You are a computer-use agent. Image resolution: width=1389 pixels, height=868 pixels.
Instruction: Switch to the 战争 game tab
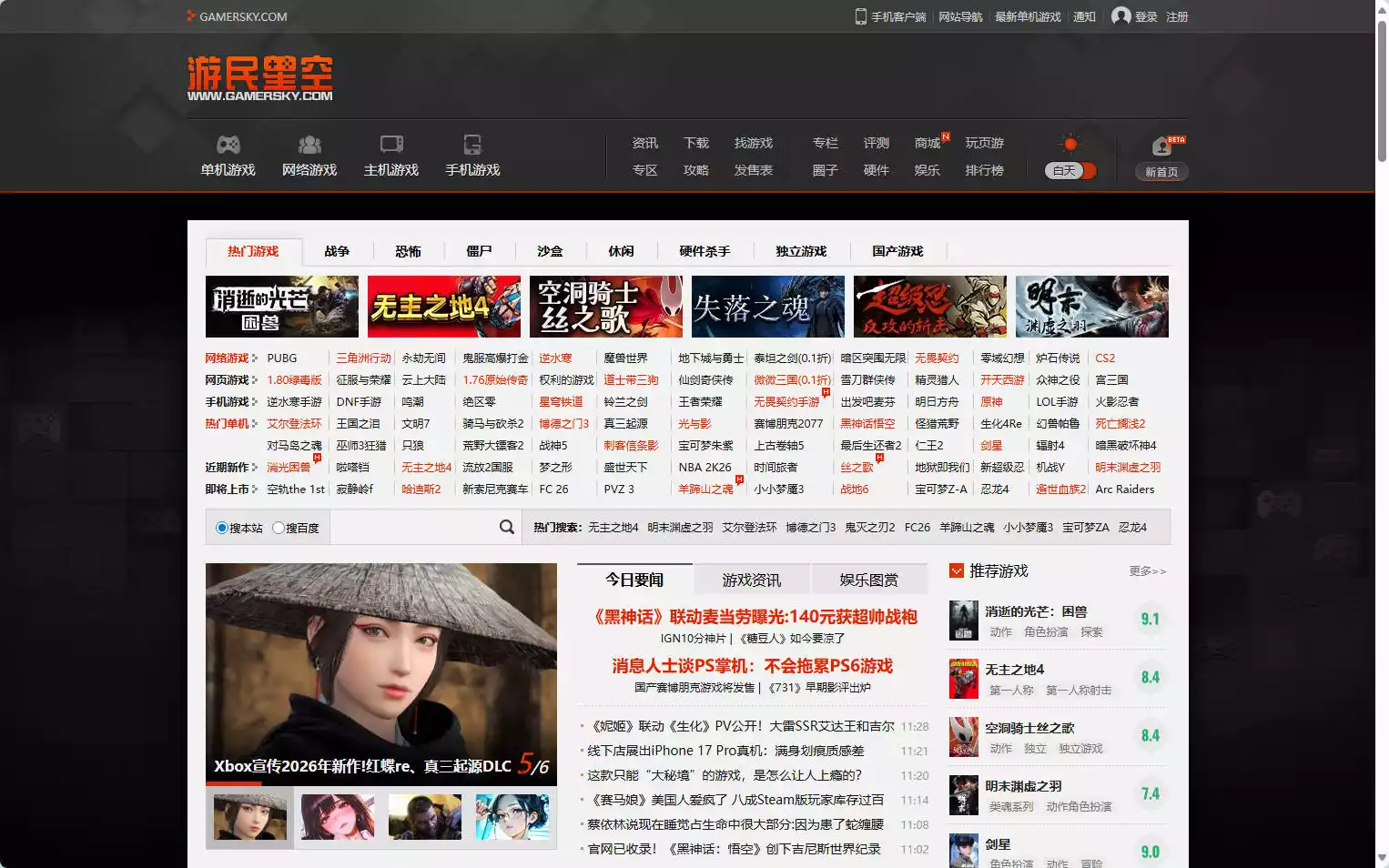point(337,251)
